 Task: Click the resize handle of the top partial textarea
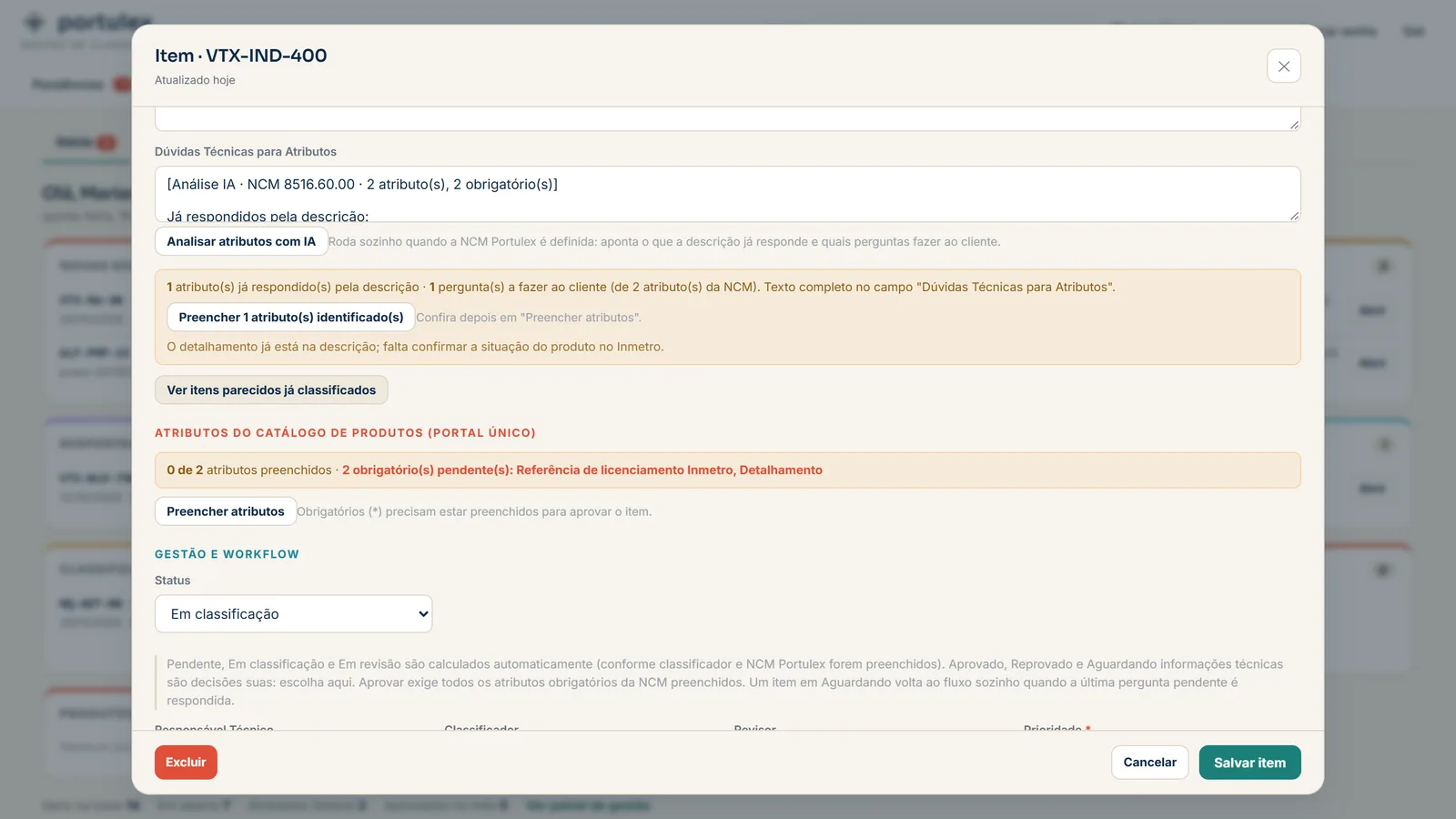pyautogui.click(x=1294, y=124)
